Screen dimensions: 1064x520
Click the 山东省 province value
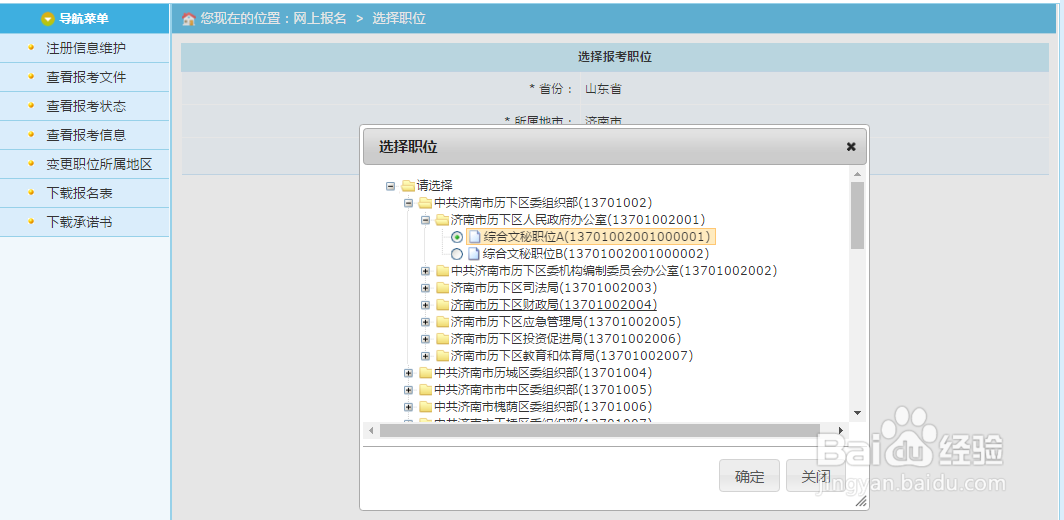603,89
